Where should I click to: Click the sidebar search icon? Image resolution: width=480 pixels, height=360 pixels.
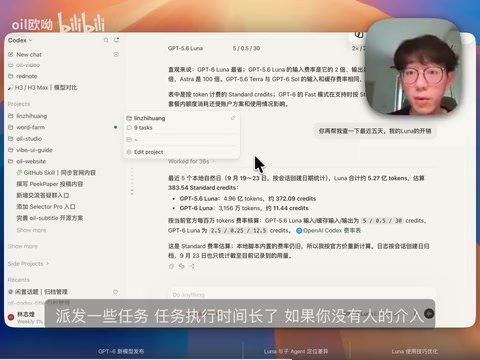click(106, 40)
